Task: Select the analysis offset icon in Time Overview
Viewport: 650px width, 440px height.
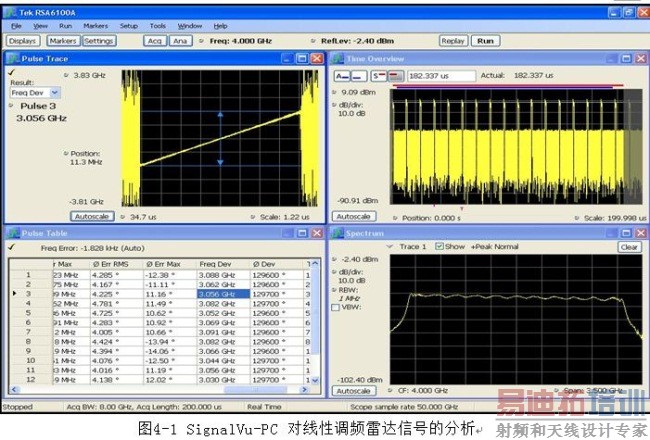Action: 359,76
